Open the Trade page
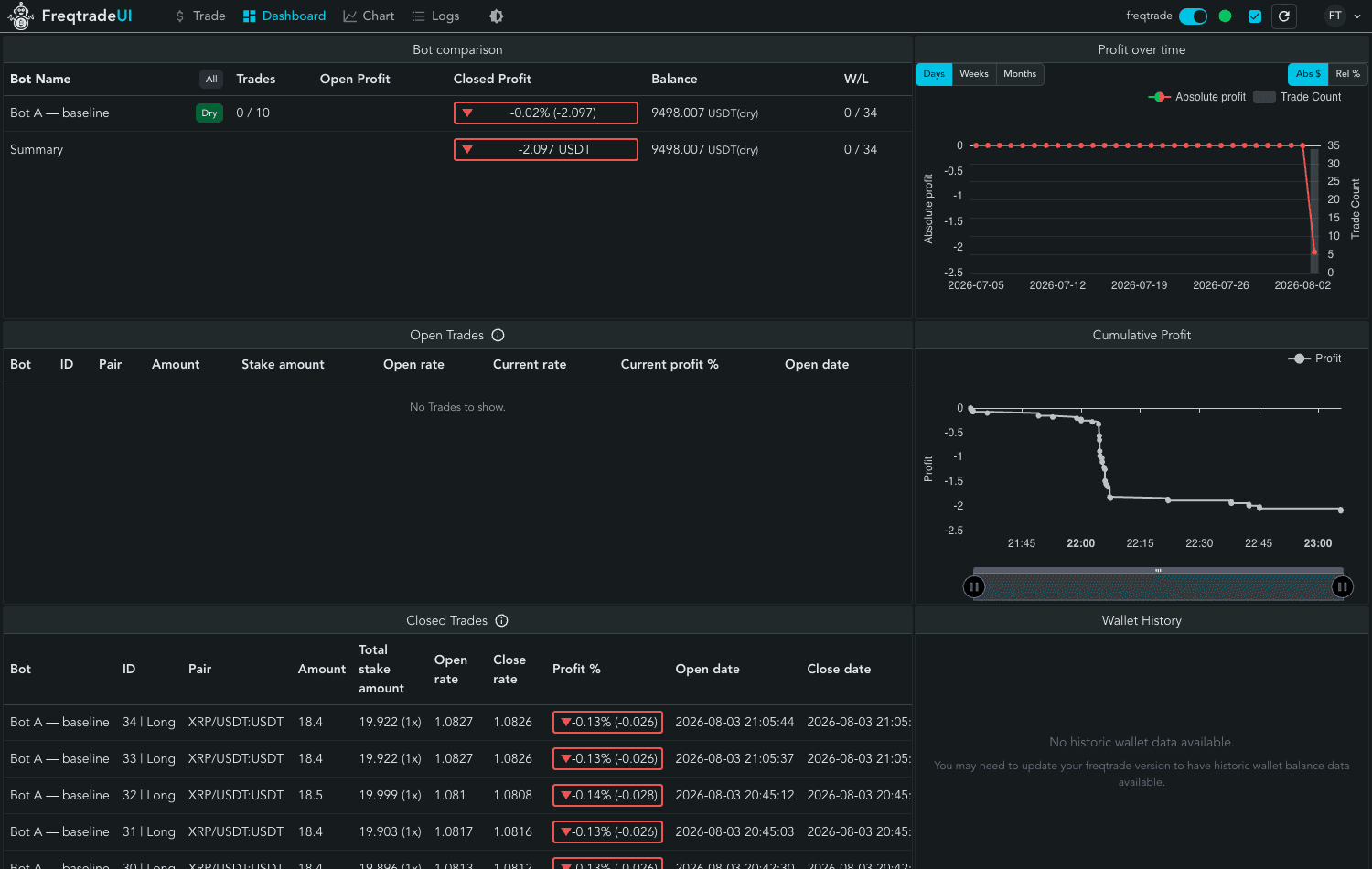The image size is (1372, 869). (200, 16)
